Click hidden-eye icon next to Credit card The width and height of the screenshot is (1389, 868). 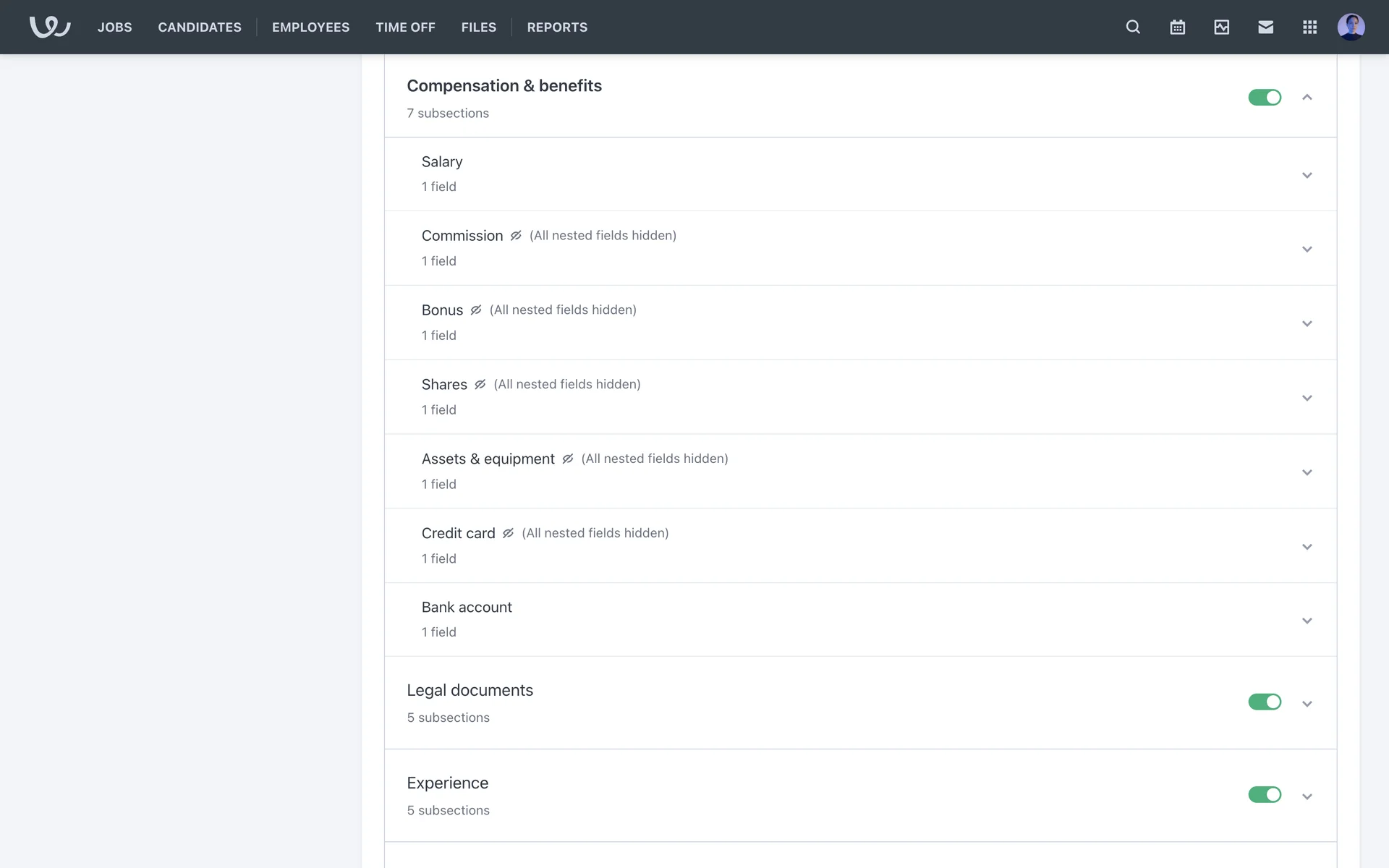click(x=508, y=533)
